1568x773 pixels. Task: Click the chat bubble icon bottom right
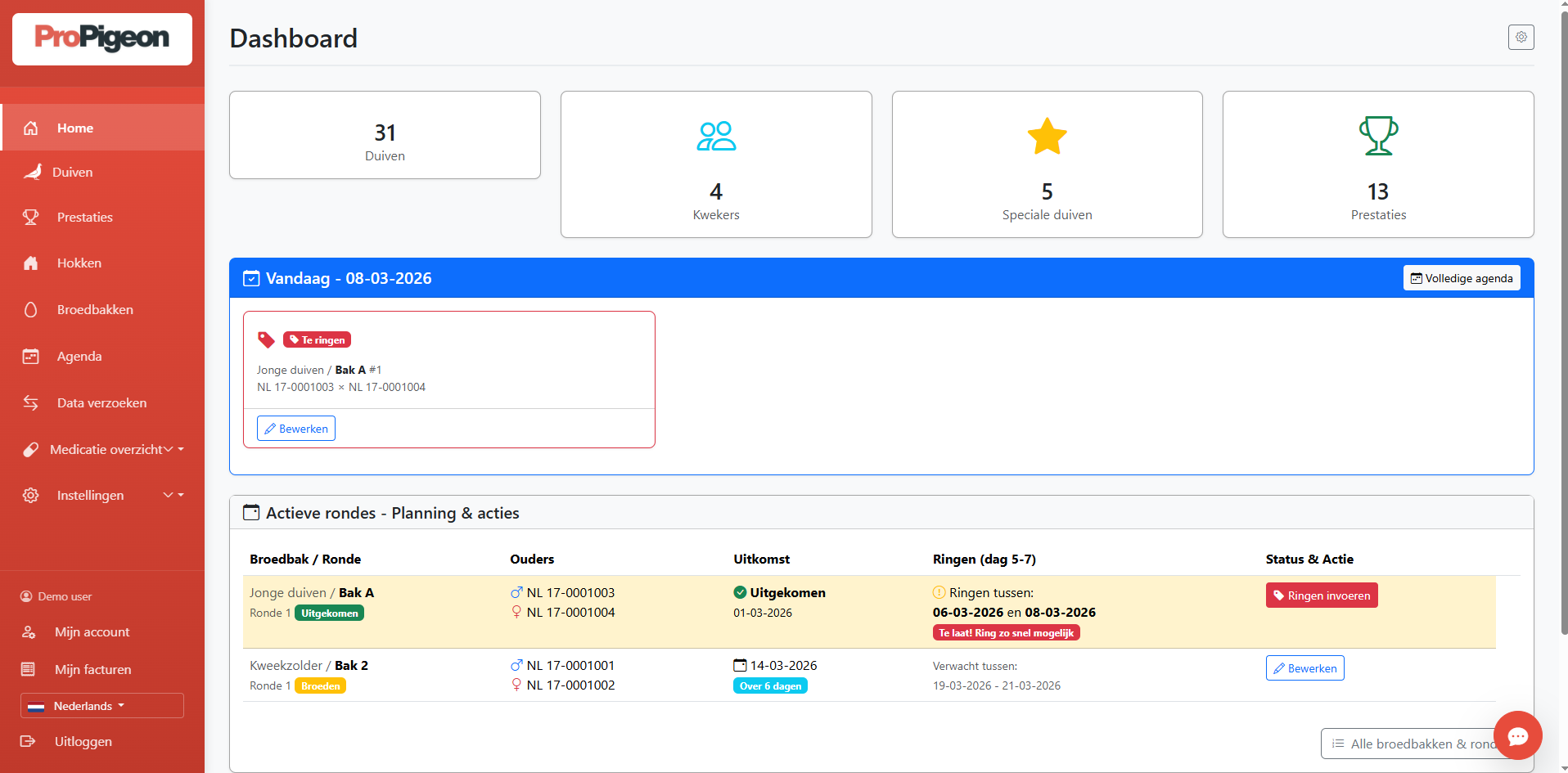click(x=1517, y=735)
